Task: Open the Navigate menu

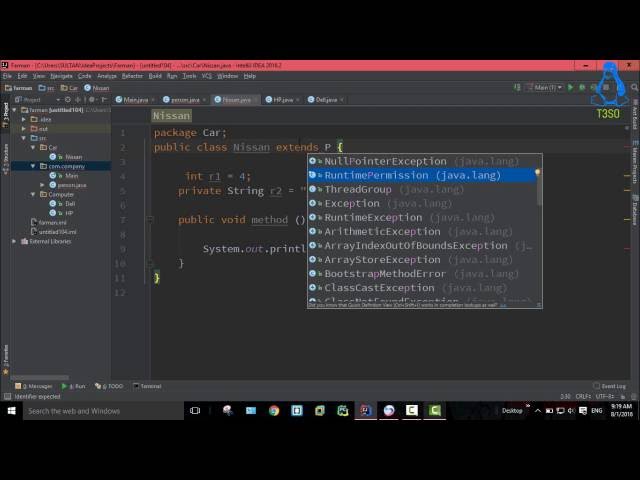Action: point(61,76)
